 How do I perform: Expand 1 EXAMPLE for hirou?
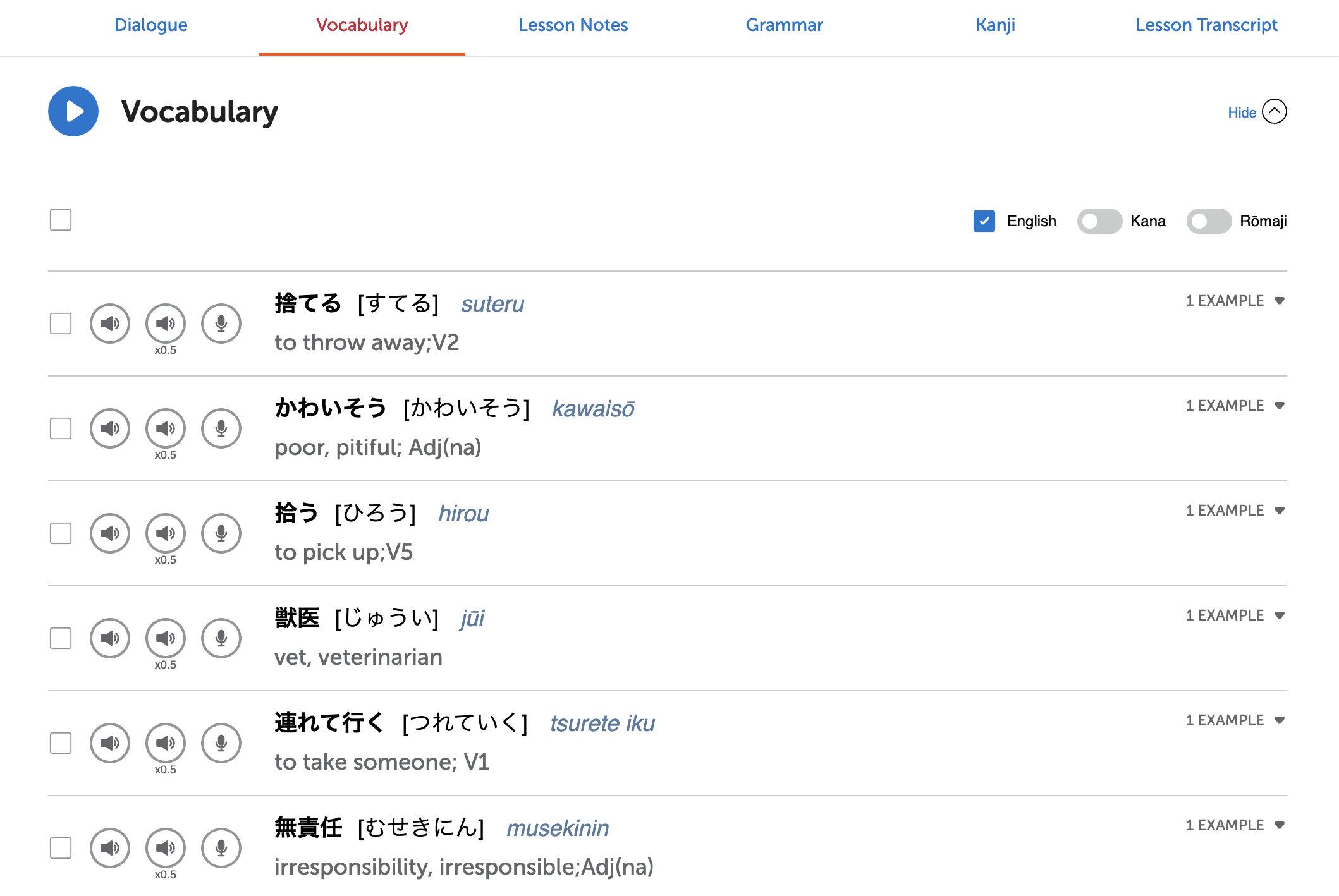[1235, 511]
